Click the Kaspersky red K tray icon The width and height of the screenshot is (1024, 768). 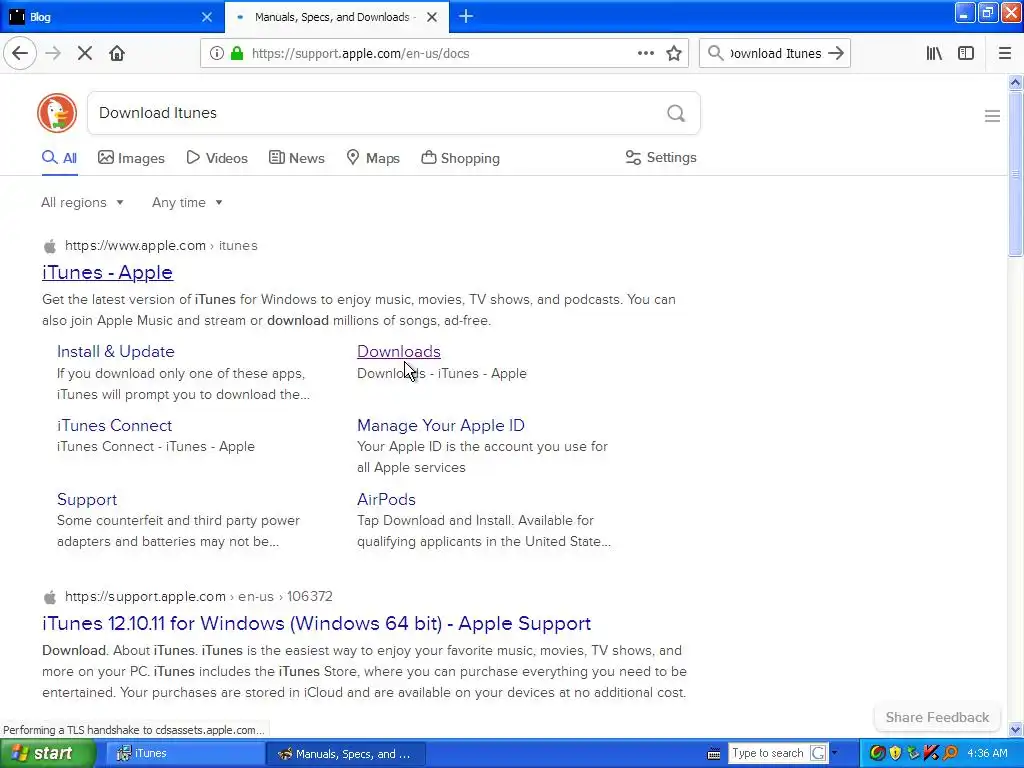point(931,753)
